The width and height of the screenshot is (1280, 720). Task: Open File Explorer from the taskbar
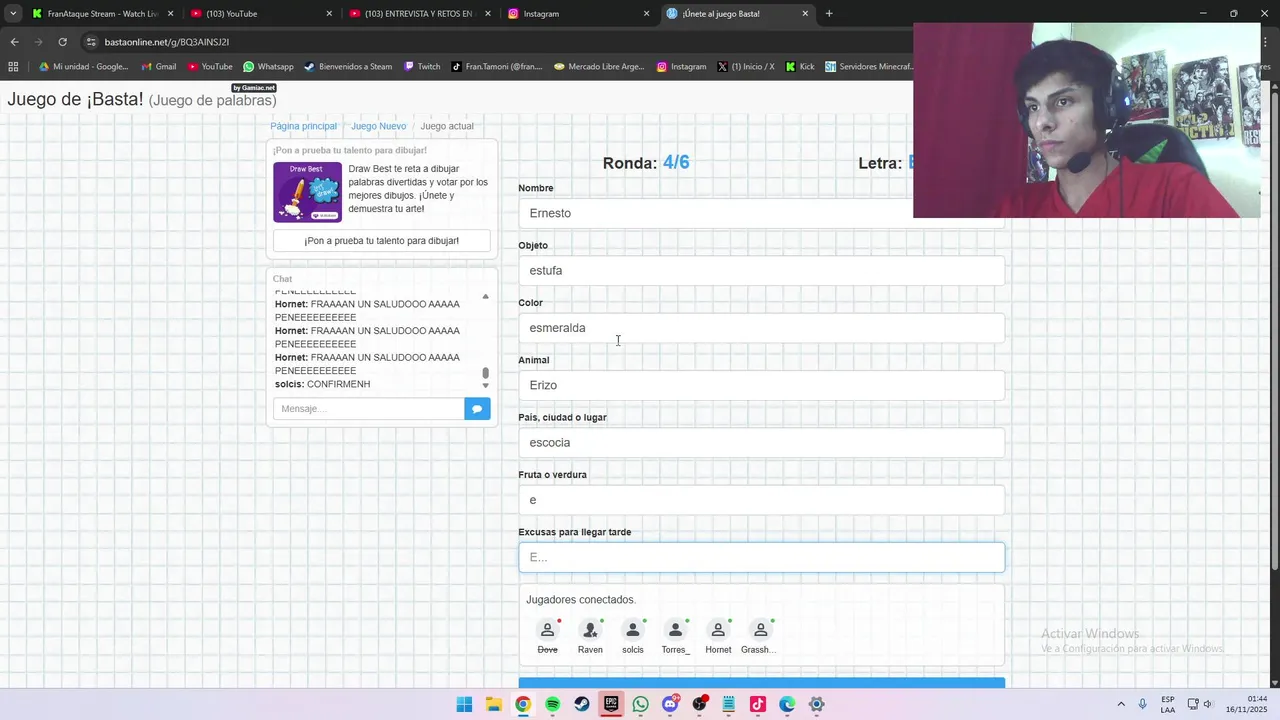tap(493, 704)
